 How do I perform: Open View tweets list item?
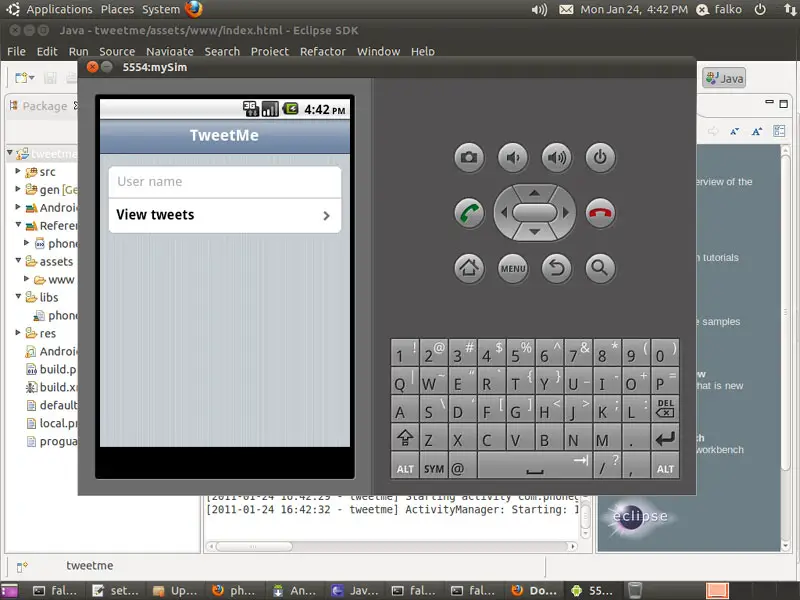(x=224, y=215)
